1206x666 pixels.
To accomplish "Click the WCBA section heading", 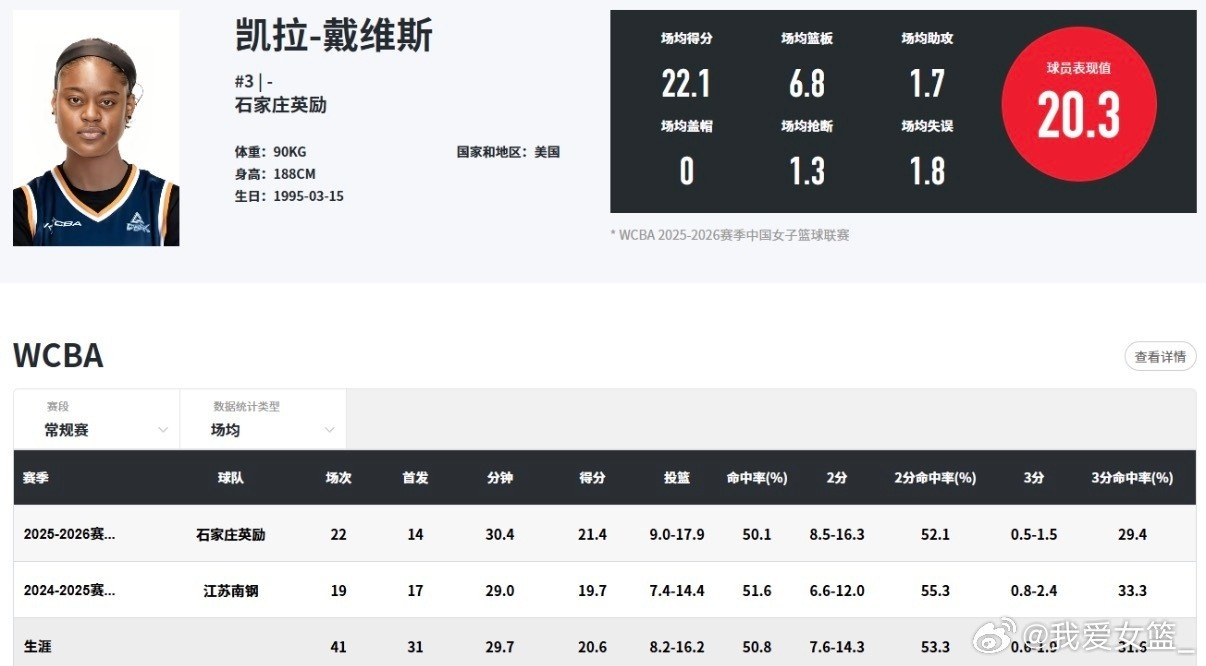I will 58,355.
